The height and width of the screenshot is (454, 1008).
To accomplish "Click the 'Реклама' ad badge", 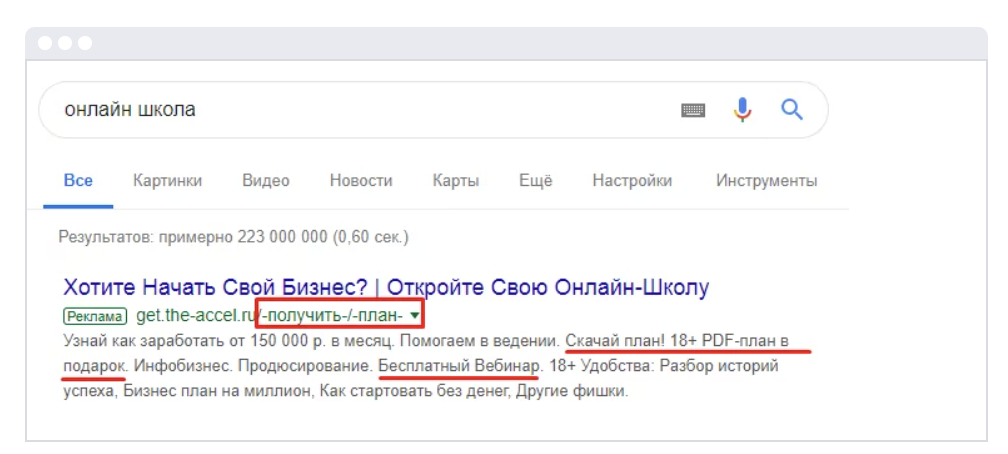I will click(x=95, y=316).
